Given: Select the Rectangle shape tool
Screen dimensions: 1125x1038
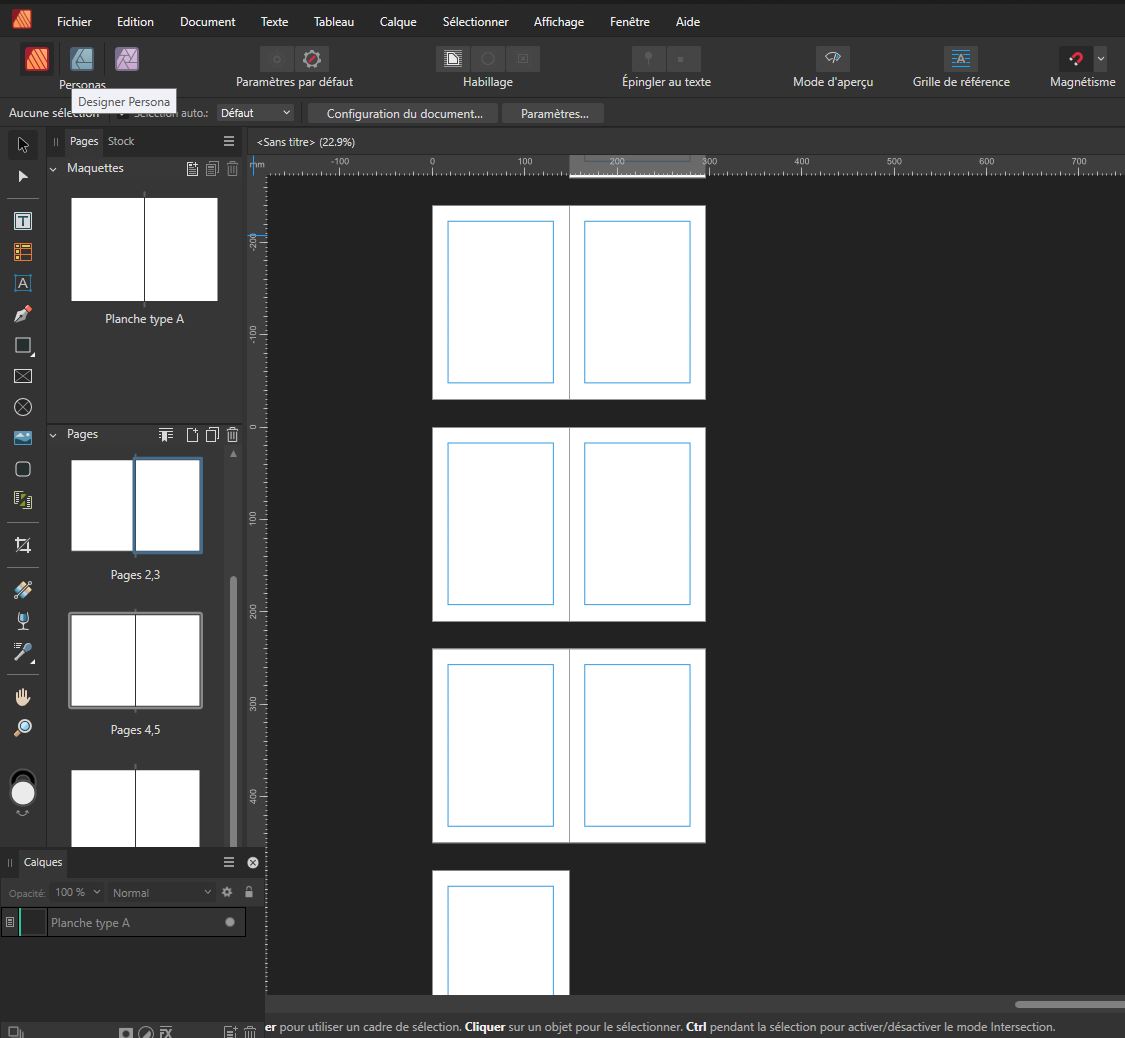Looking at the screenshot, I should click(23, 345).
